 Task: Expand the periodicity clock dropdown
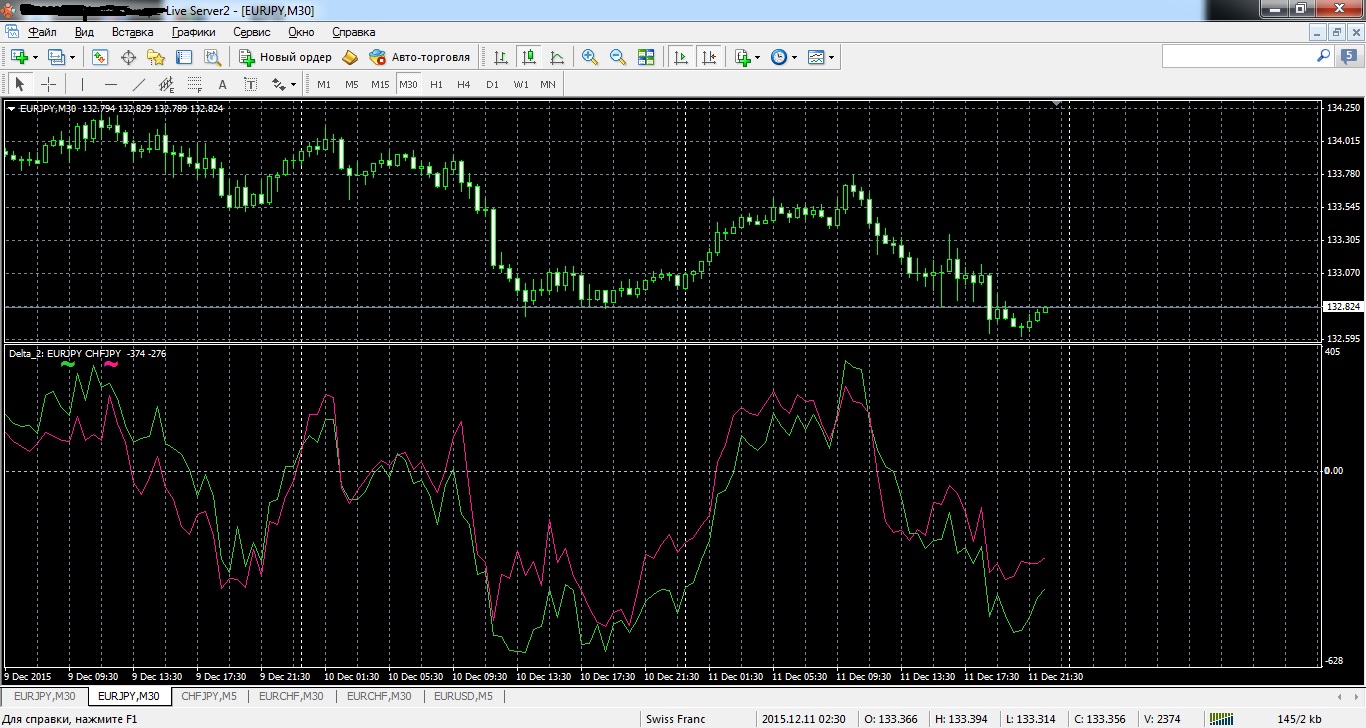(795, 57)
